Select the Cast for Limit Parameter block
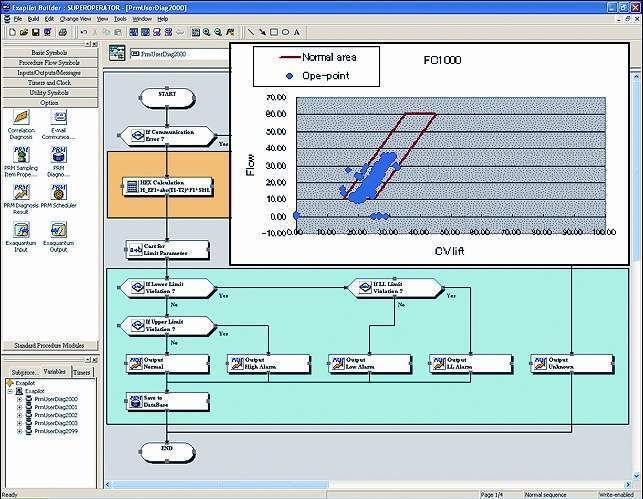Image resolution: width=643 pixels, height=499 pixels. pyautogui.click(x=167, y=249)
